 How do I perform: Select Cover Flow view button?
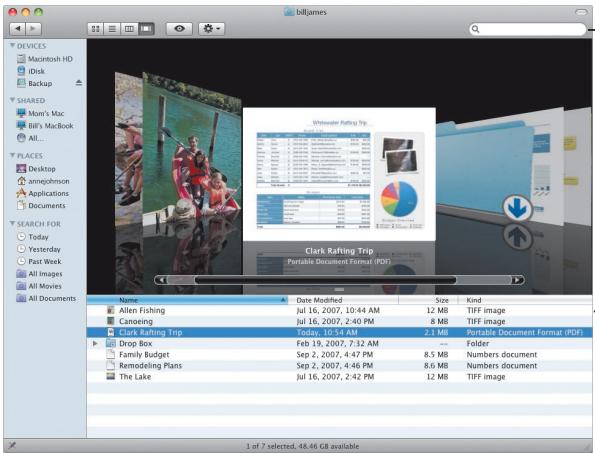[x=146, y=29]
